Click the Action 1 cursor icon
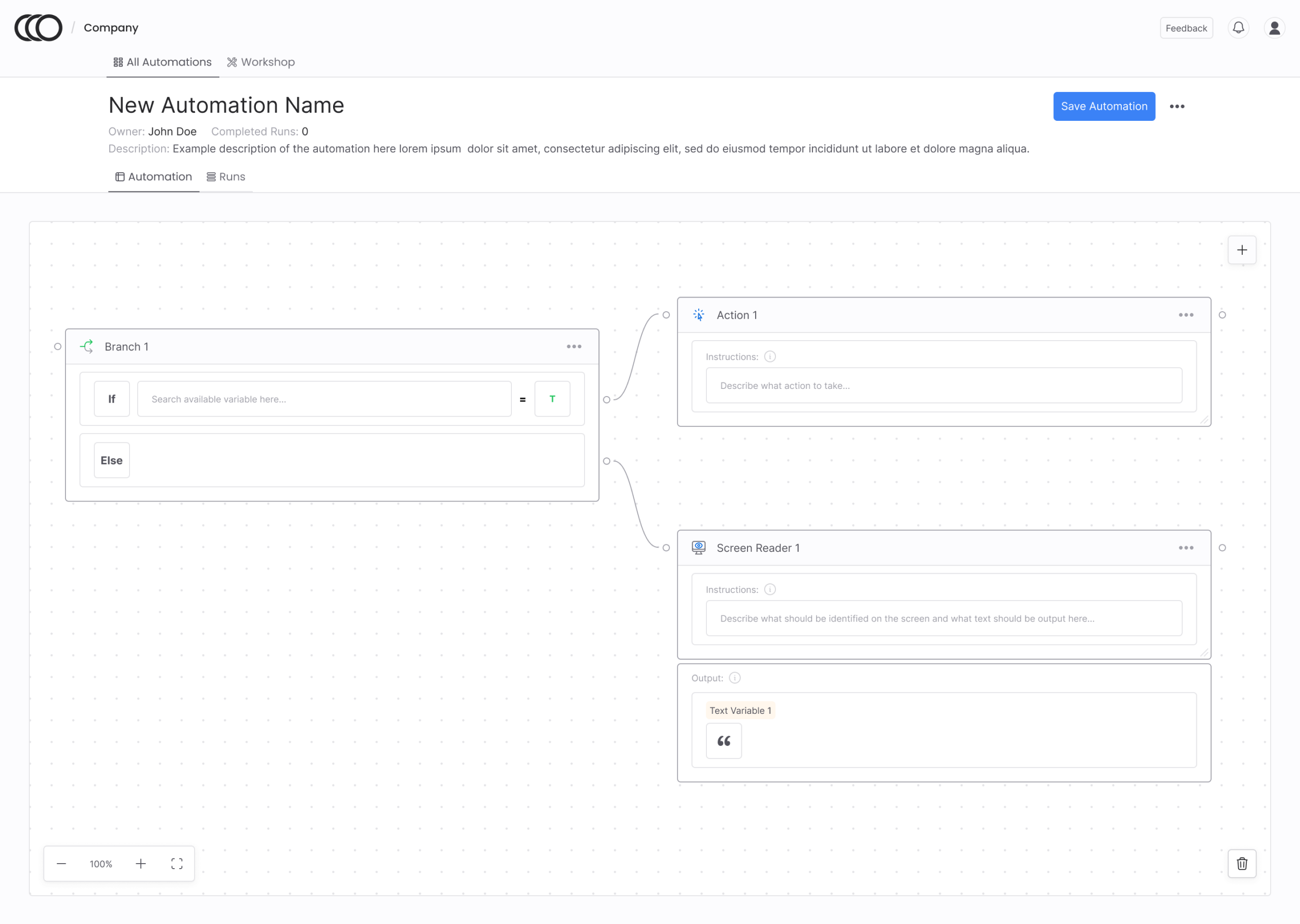 pos(699,315)
